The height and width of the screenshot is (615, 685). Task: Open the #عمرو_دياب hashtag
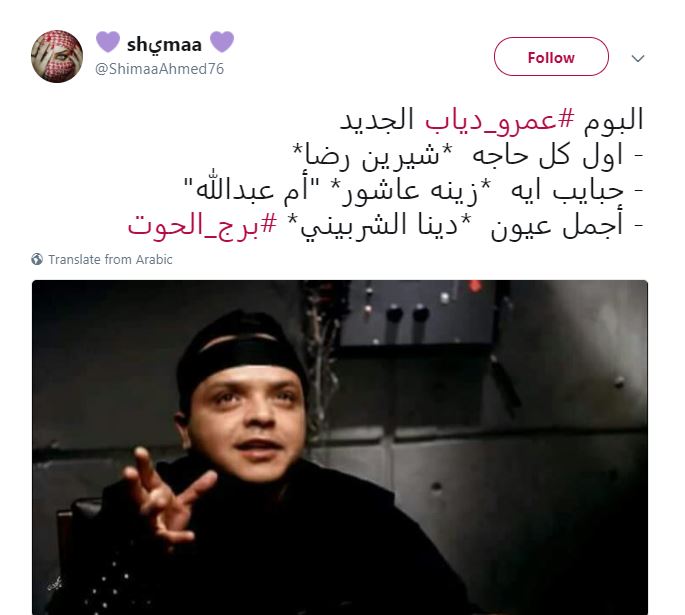(499, 120)
